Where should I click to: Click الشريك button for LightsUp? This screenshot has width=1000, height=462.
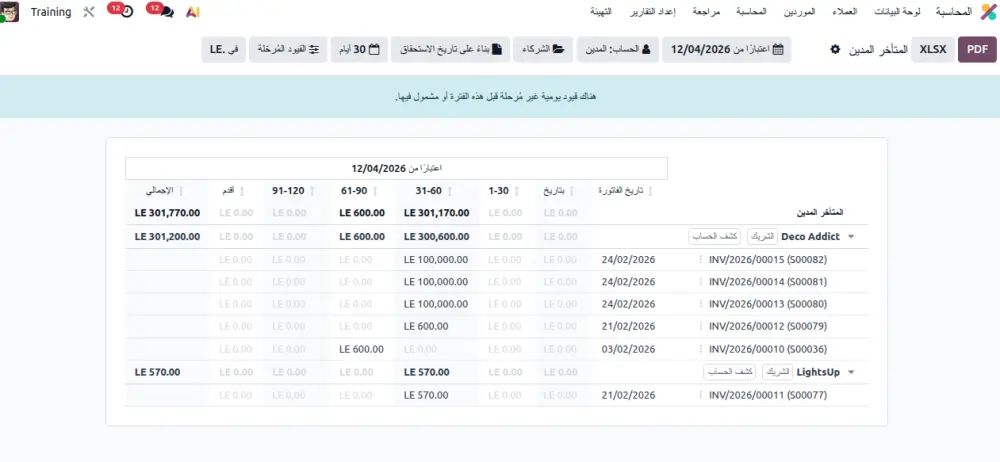777,372
